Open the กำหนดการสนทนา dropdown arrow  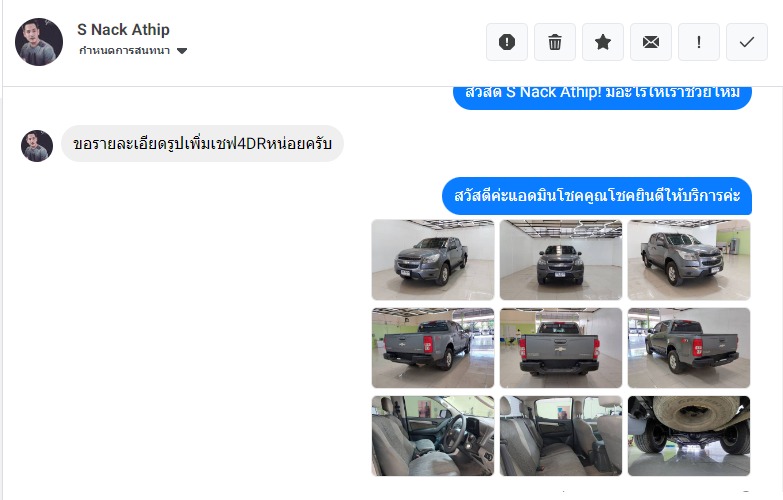click(182, 51)
